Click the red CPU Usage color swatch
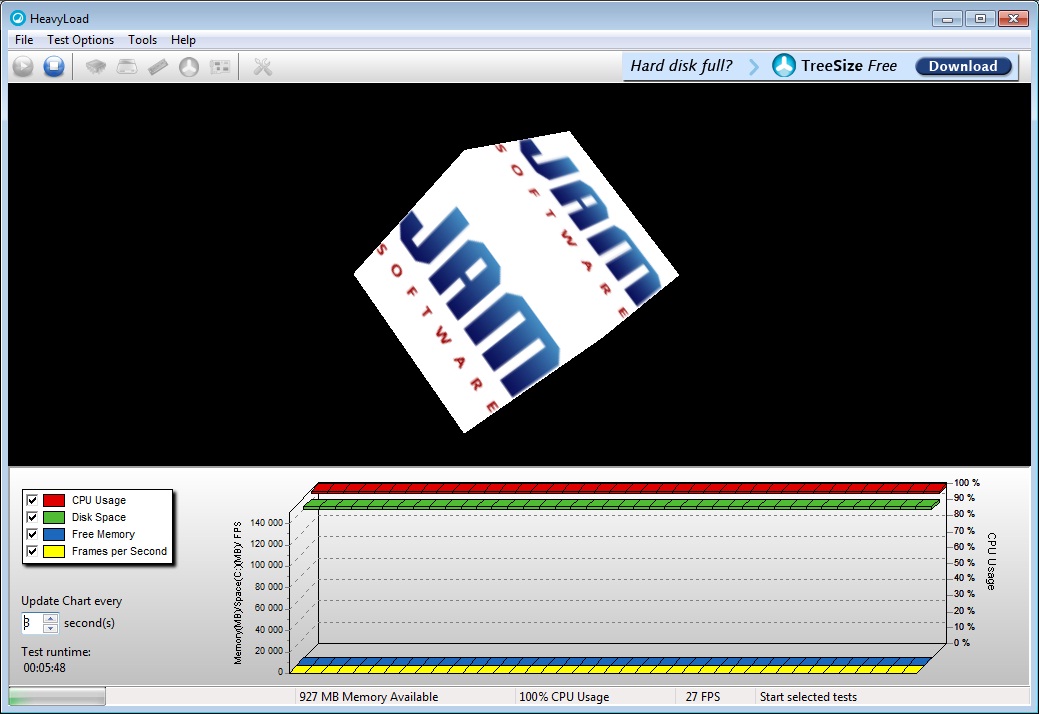The height and width of the screenshot is (714, 1039). [x=54, y=500]
